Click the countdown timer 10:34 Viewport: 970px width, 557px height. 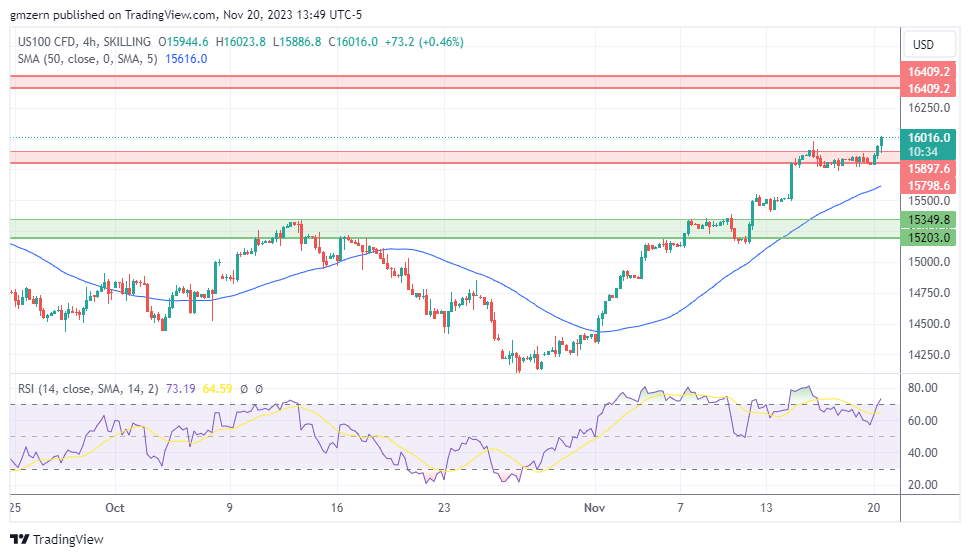coord(922,152)
